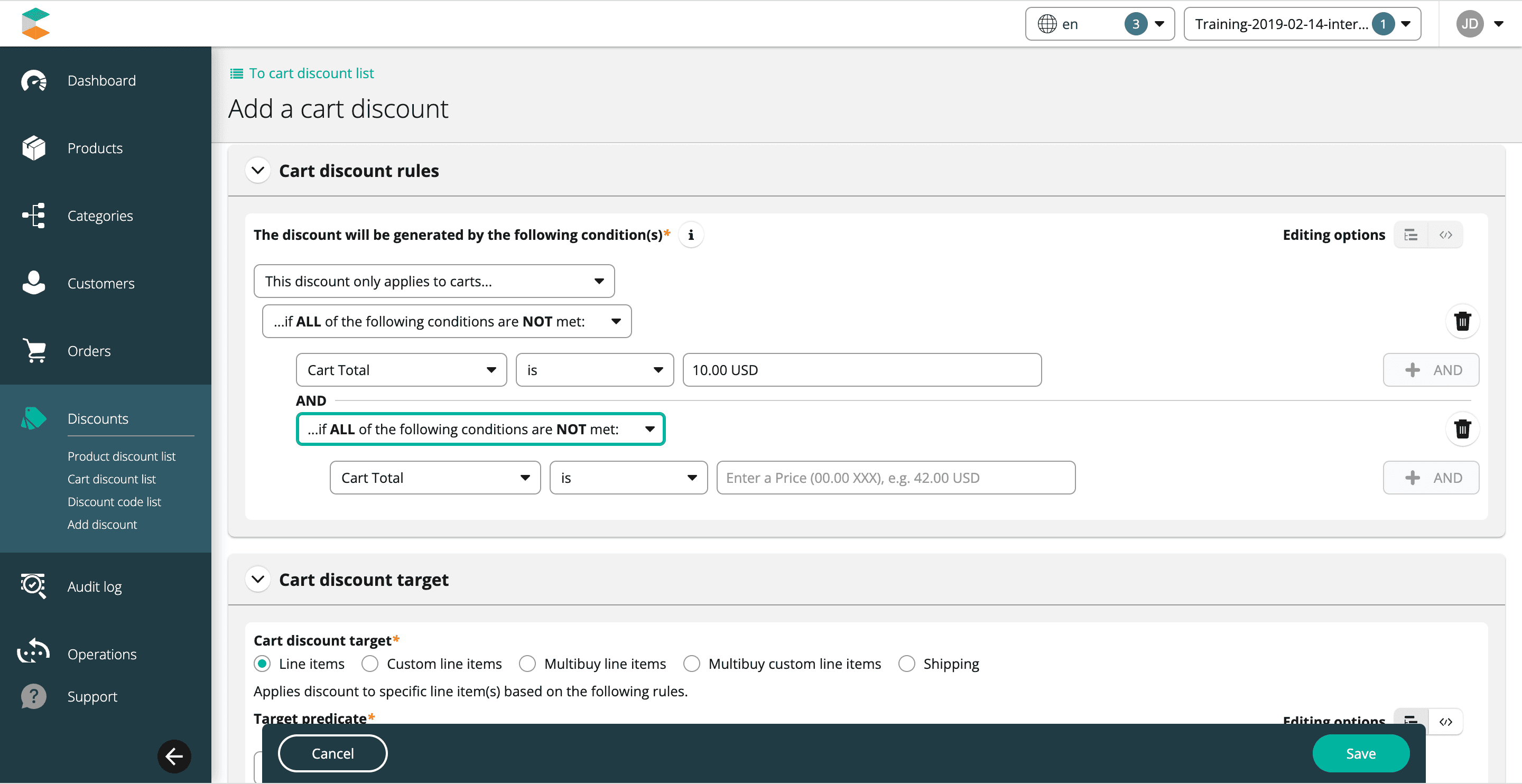
Task: Click the commercetools logo icon
Action: click(x=35, y=24)
